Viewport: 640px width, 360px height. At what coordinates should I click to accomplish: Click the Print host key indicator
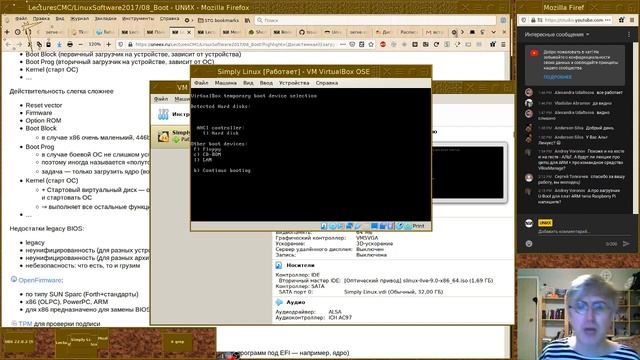(418, 226)
